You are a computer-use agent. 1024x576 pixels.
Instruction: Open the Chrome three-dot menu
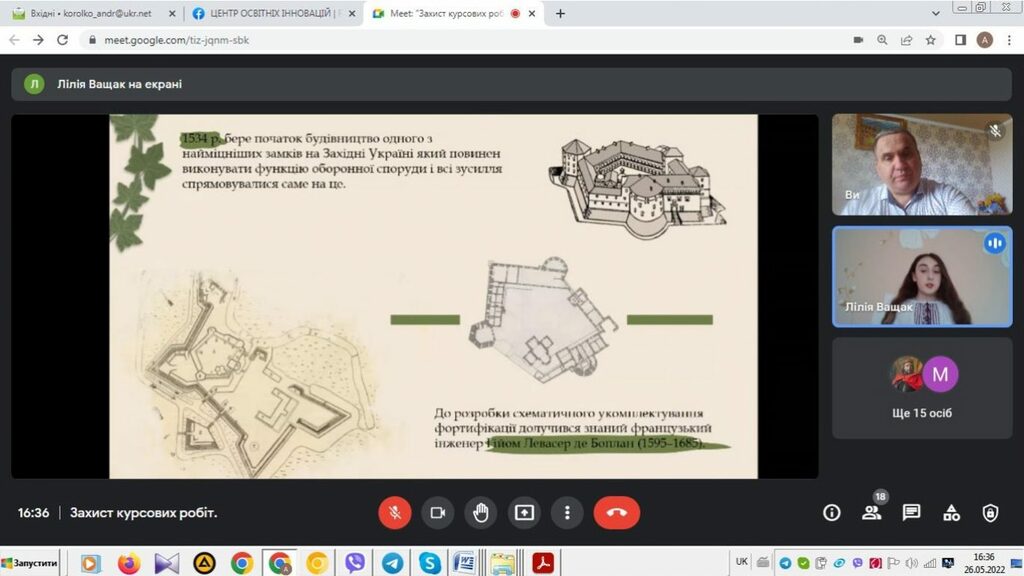(x=1008, y=40)
